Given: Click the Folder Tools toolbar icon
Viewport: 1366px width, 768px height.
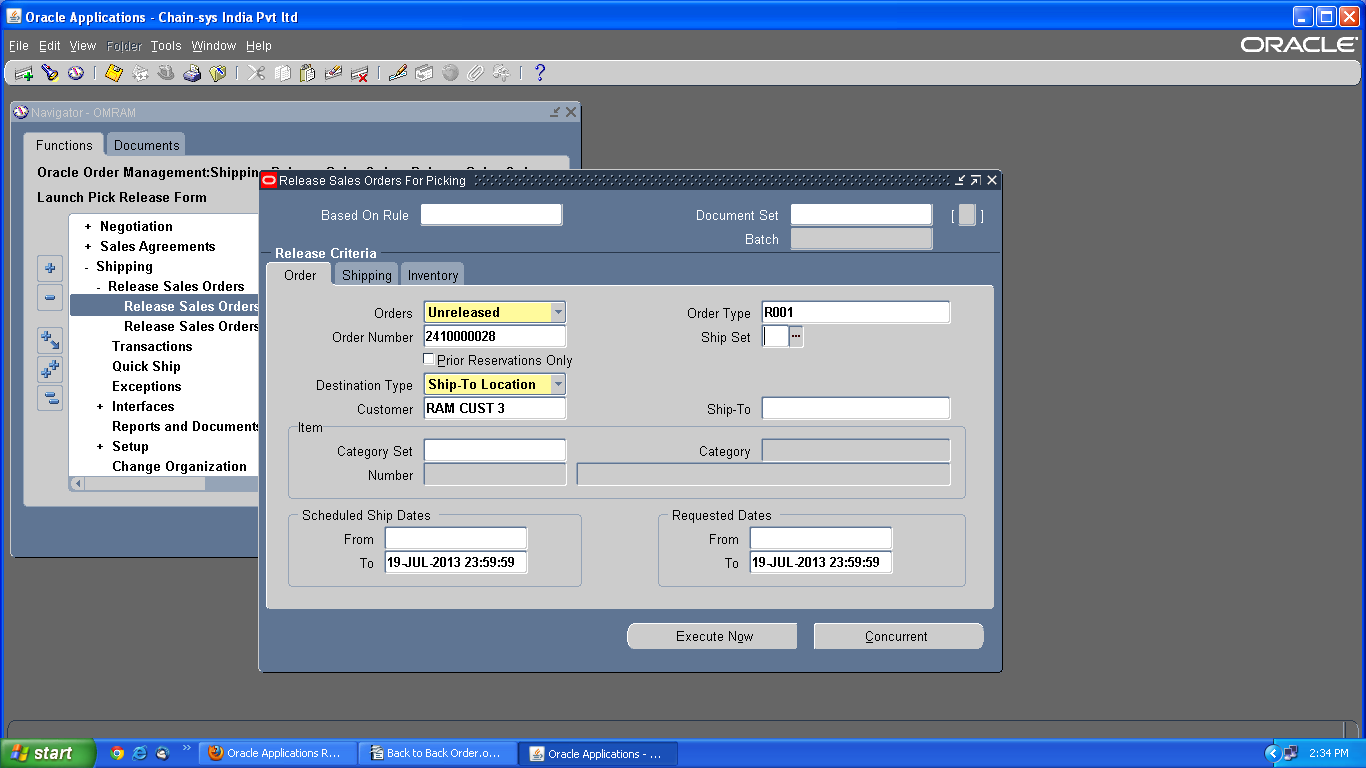Looking at the screenshot, I should (x=502, y=73).
